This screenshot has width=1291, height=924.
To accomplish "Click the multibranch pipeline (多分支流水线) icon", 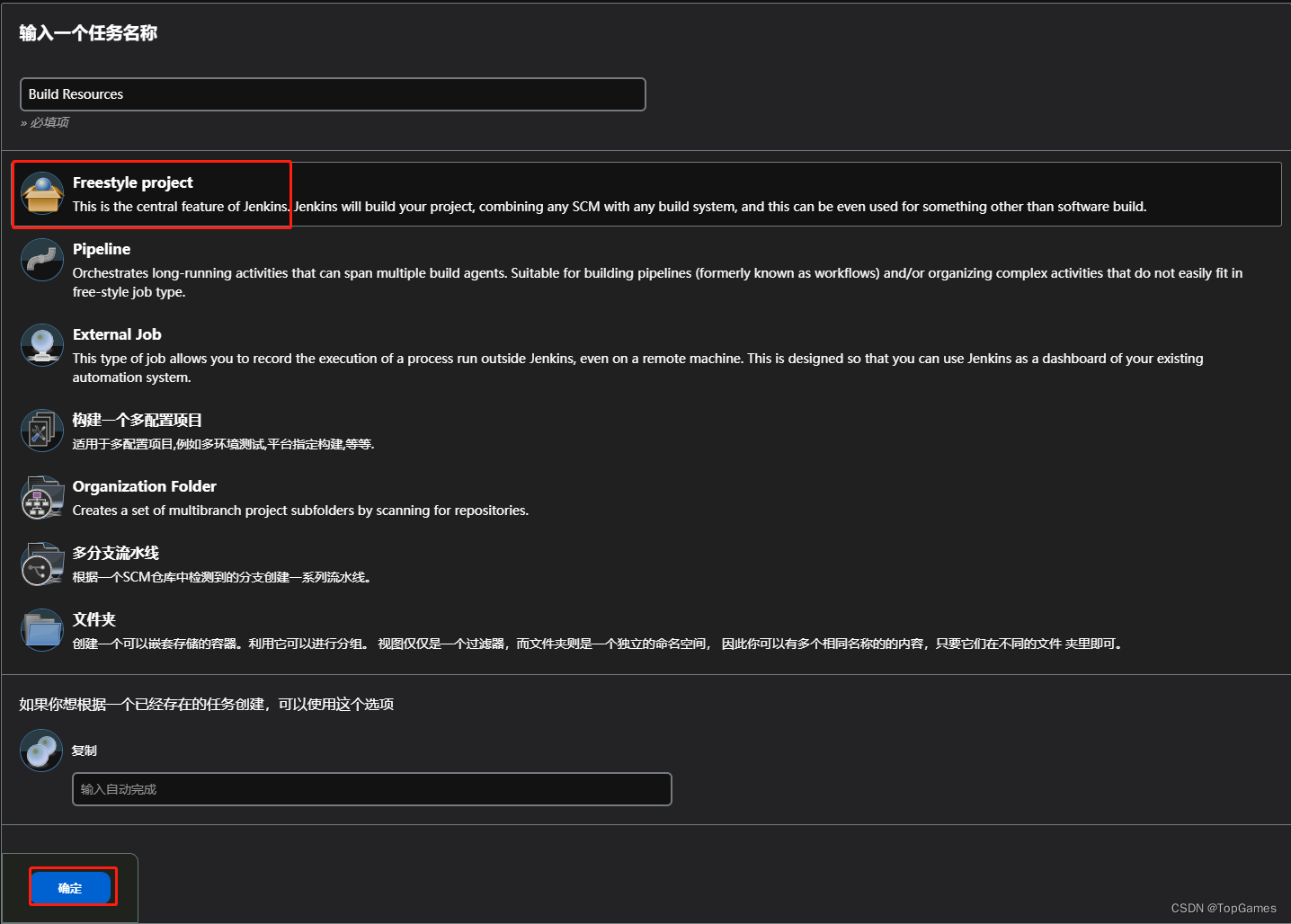I will coord(42,564).
